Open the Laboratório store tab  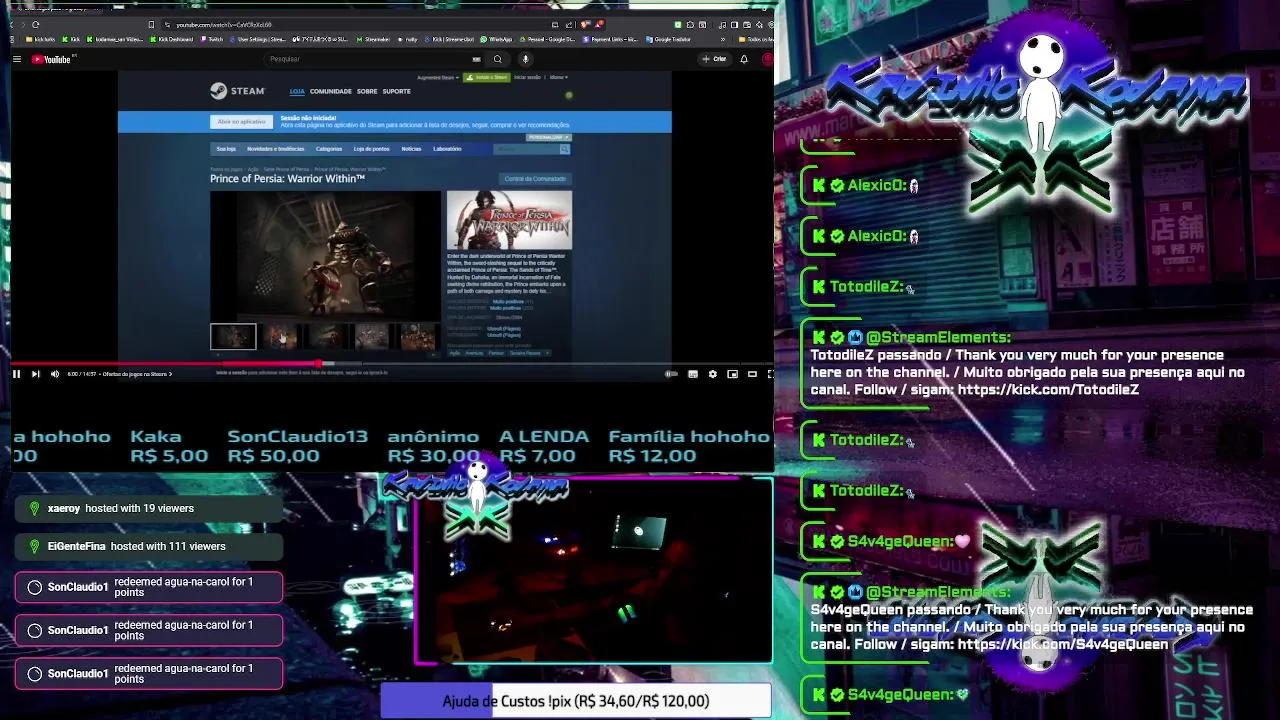click(x=447, y=149)
